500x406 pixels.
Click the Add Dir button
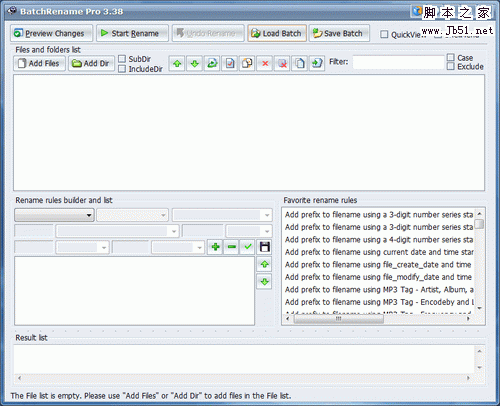[91, 63]
